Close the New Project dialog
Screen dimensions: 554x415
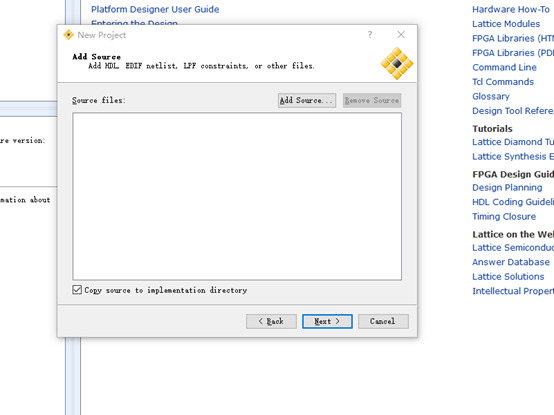(401, 35)
